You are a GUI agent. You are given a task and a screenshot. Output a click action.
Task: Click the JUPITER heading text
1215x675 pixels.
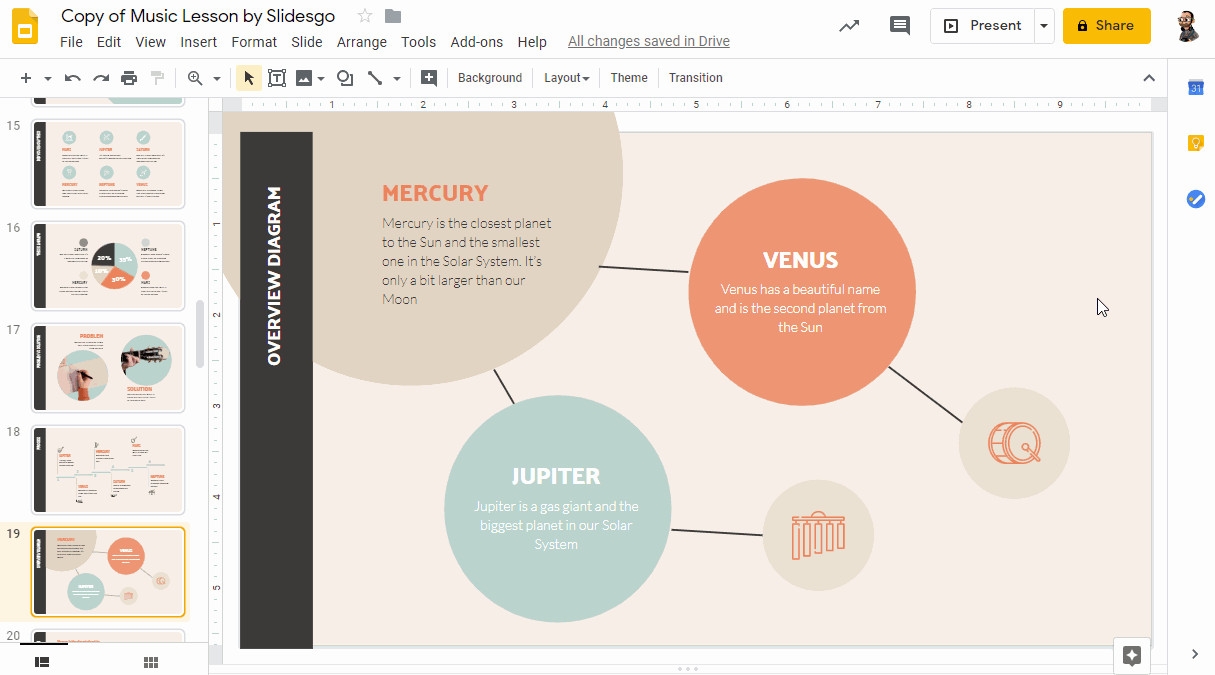point(556,476)
